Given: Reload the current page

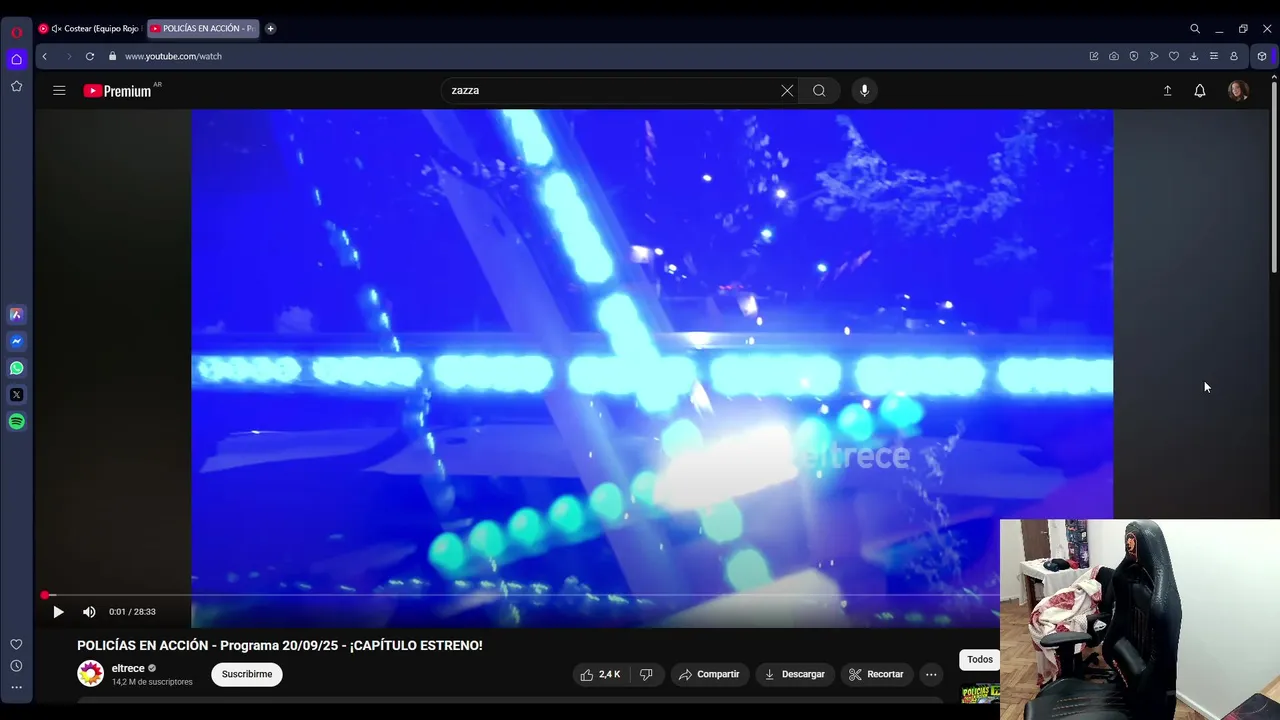Looking at the screenshot, I should click(x=90, y=56).
